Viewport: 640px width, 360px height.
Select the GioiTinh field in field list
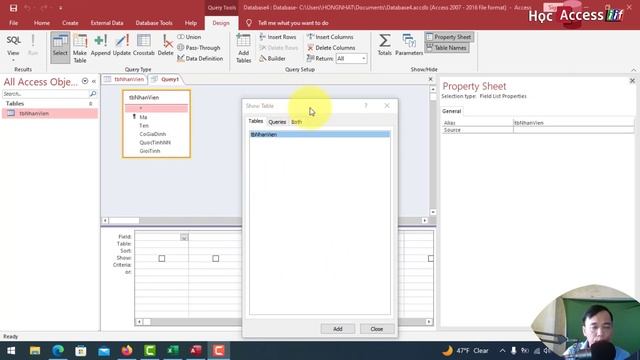150,151
